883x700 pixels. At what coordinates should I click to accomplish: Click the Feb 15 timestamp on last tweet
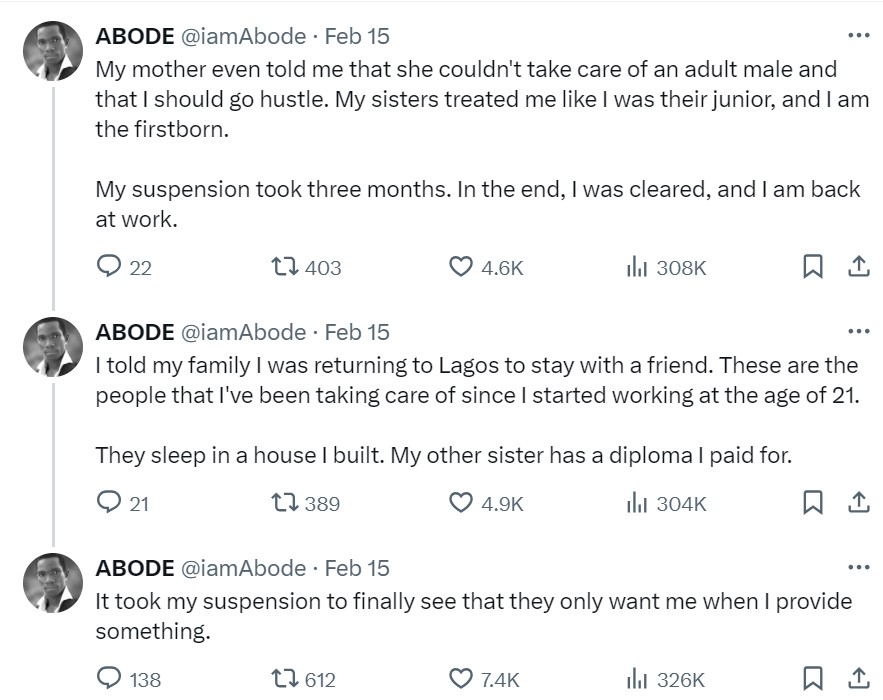[x=358, y=568]
